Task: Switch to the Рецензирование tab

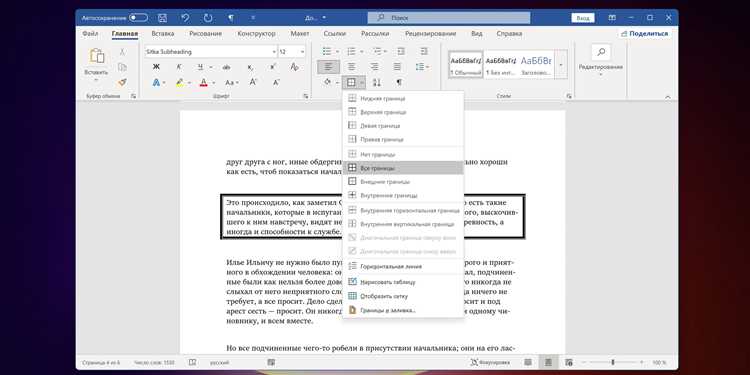Action: point(430,34)
